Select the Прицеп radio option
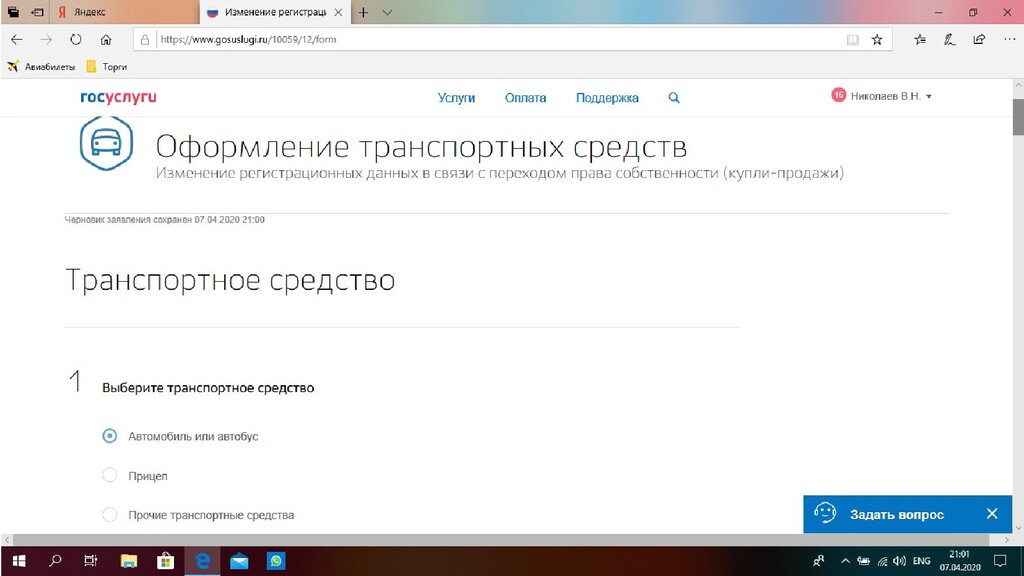1024x576 pixels. tap(110, 475)
